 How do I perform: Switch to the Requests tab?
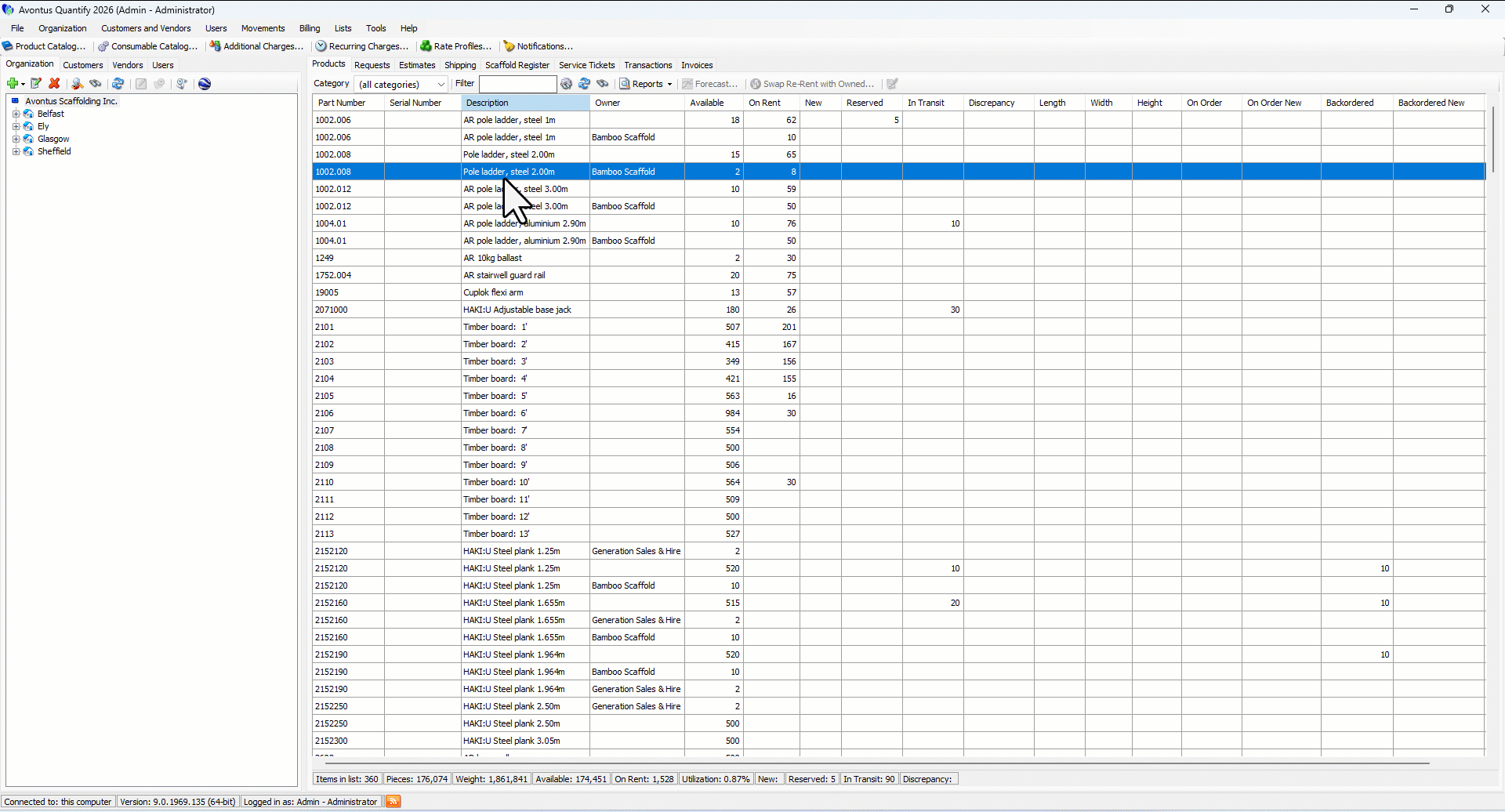[x=372, y=65]
